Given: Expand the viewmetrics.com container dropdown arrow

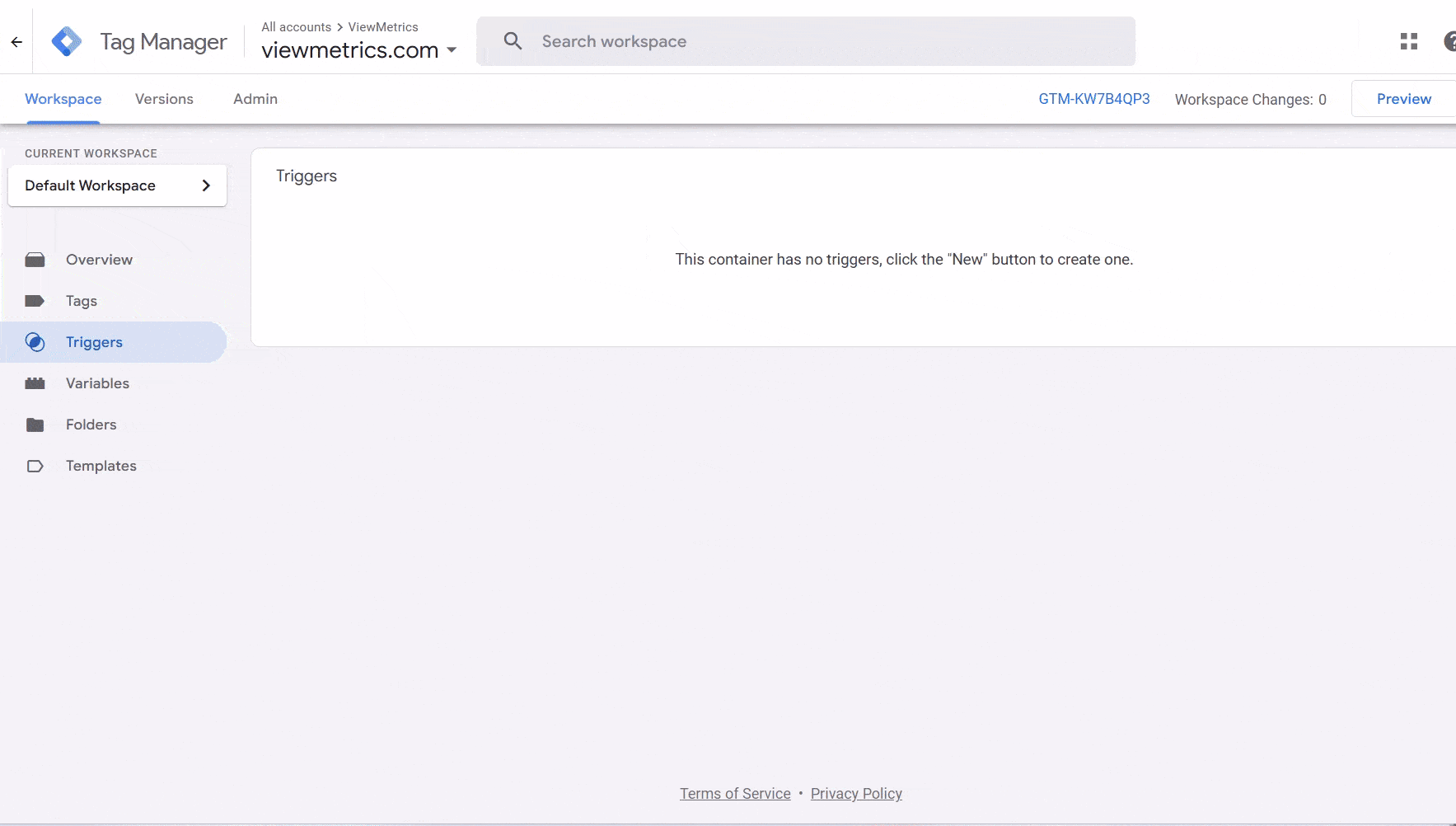Looking at the screenshot, I should pyautogui.click(x=452, y=50).
